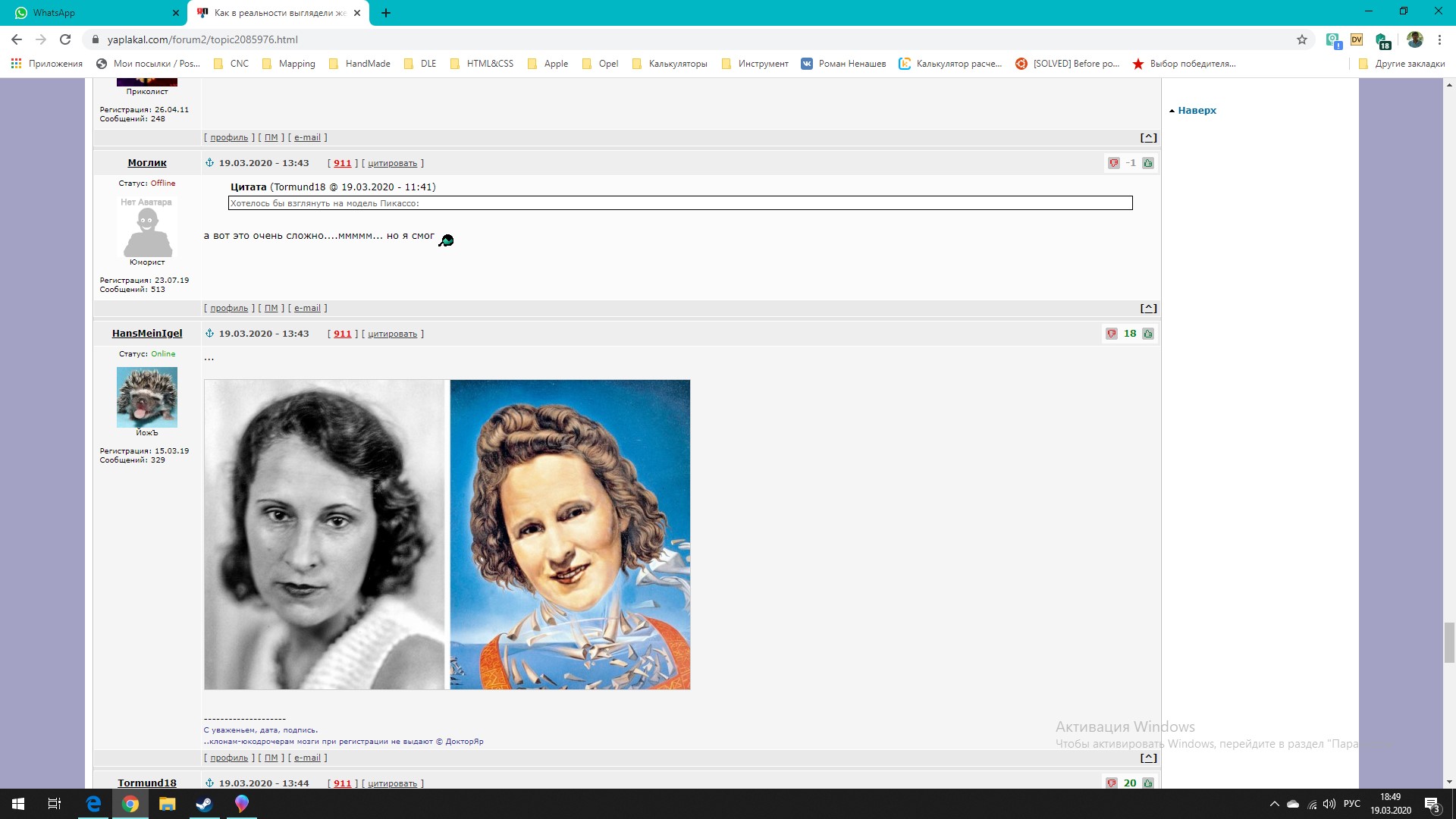The height and width of the screenshot is (819, 1456).
Task: Click e-mail link below HansMeinIgel's post
Action: [307, 758]
